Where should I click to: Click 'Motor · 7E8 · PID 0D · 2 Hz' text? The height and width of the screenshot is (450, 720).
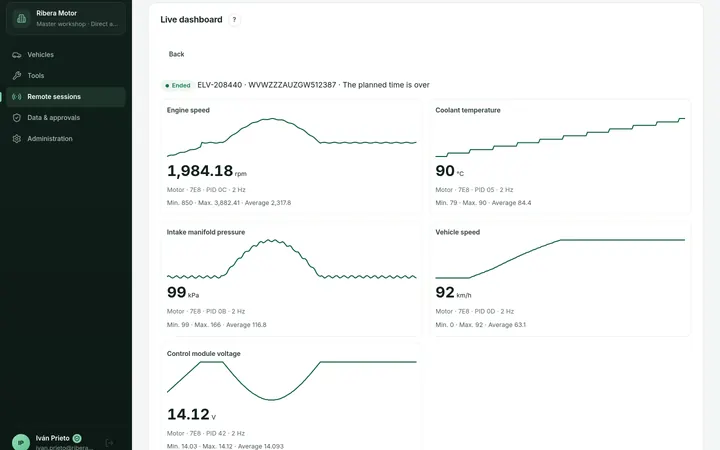tap(475, 311)
